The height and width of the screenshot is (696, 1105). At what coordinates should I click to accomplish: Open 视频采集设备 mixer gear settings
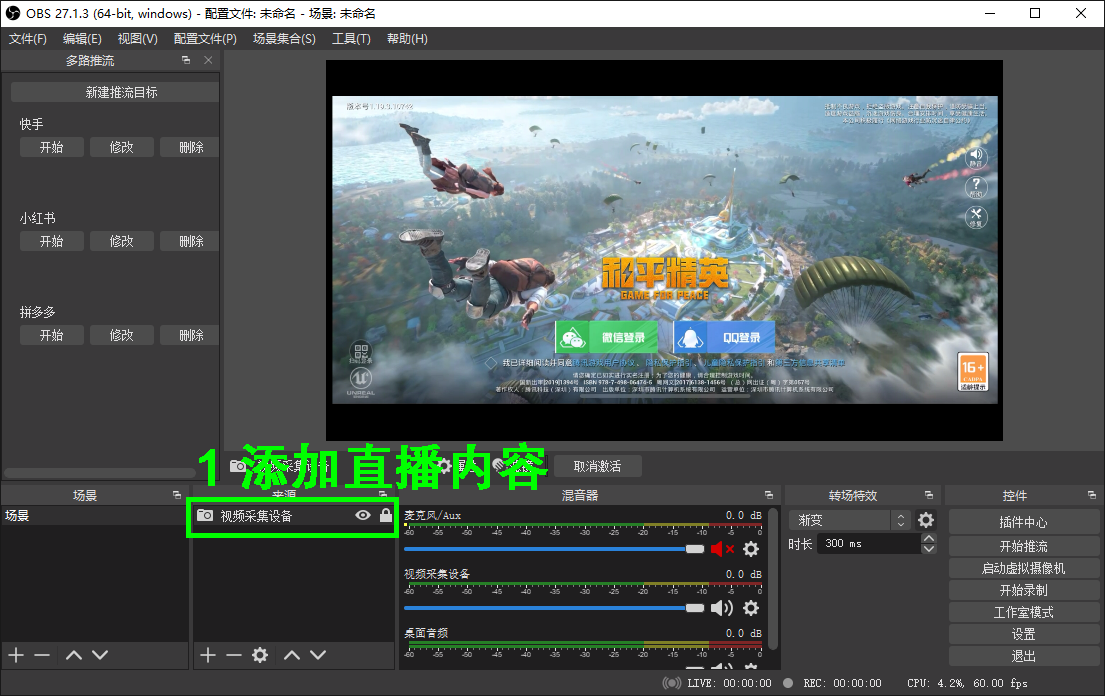pyautogui.click(x=751, y=608)
